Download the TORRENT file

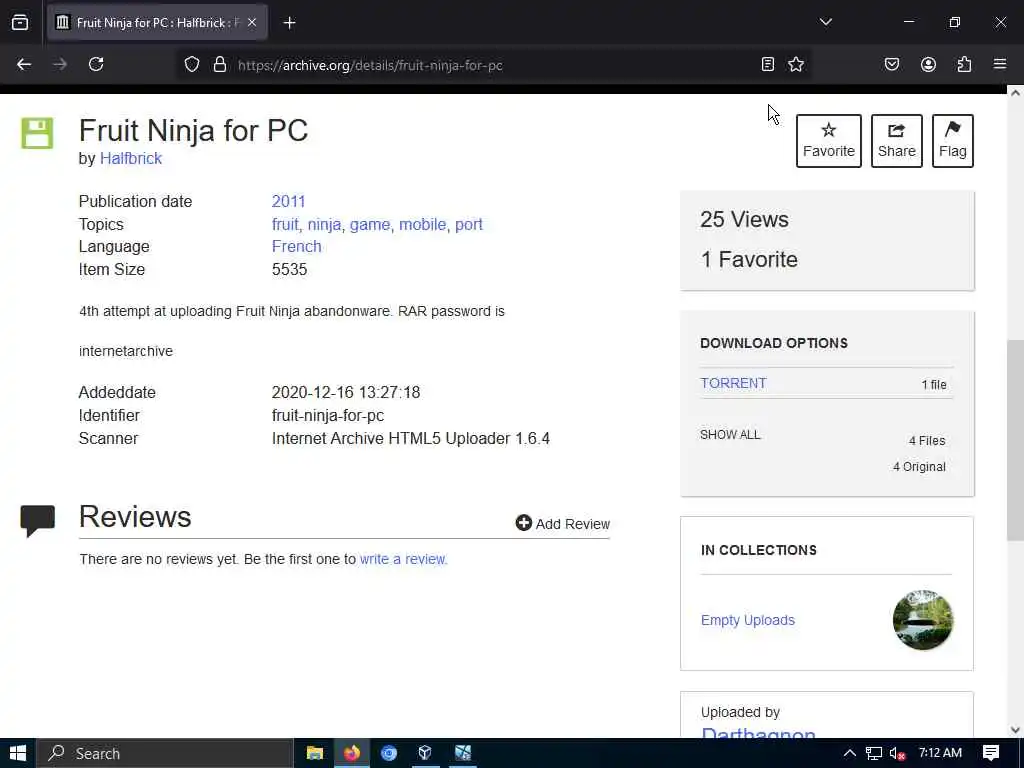pyautogui.click(x=733, y=383)
